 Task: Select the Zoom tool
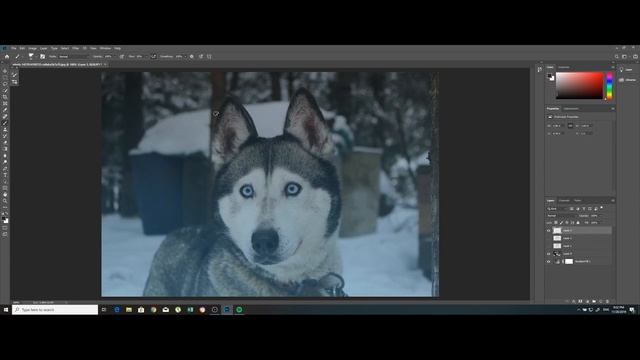[5, 200]
